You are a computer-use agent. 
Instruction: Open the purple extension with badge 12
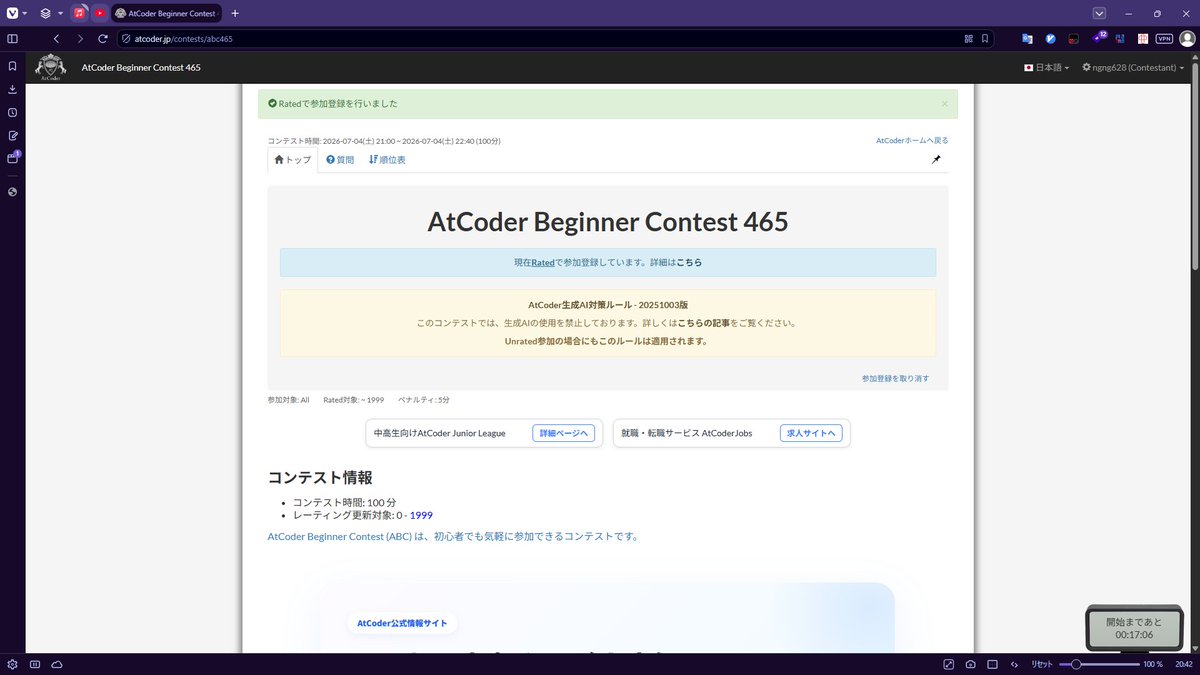coord(1098,38)
